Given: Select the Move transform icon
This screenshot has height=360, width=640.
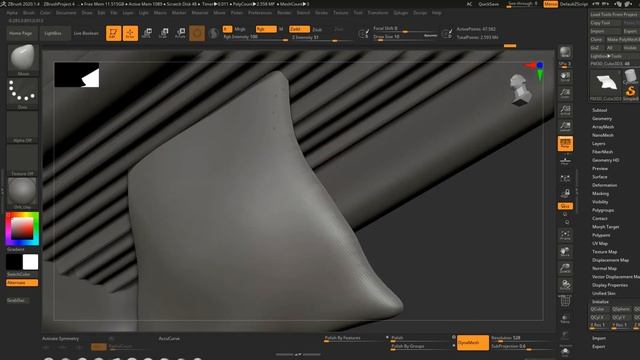Looking at the screenshot, I should click(147, 33).
